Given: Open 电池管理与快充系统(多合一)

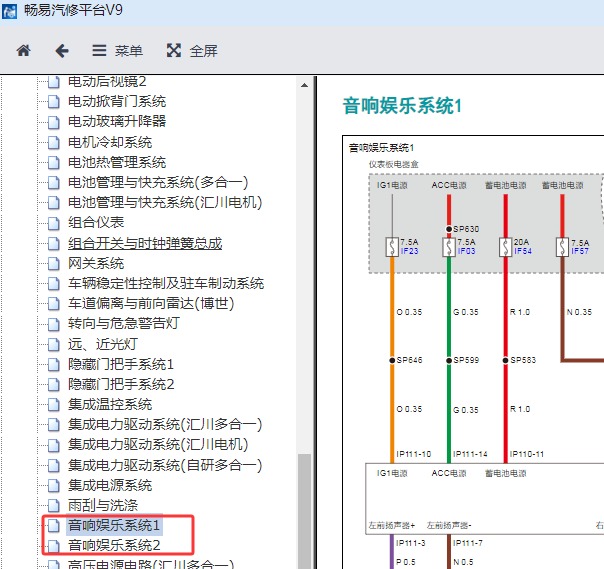Looking at the screenshot, I should 158,182.
